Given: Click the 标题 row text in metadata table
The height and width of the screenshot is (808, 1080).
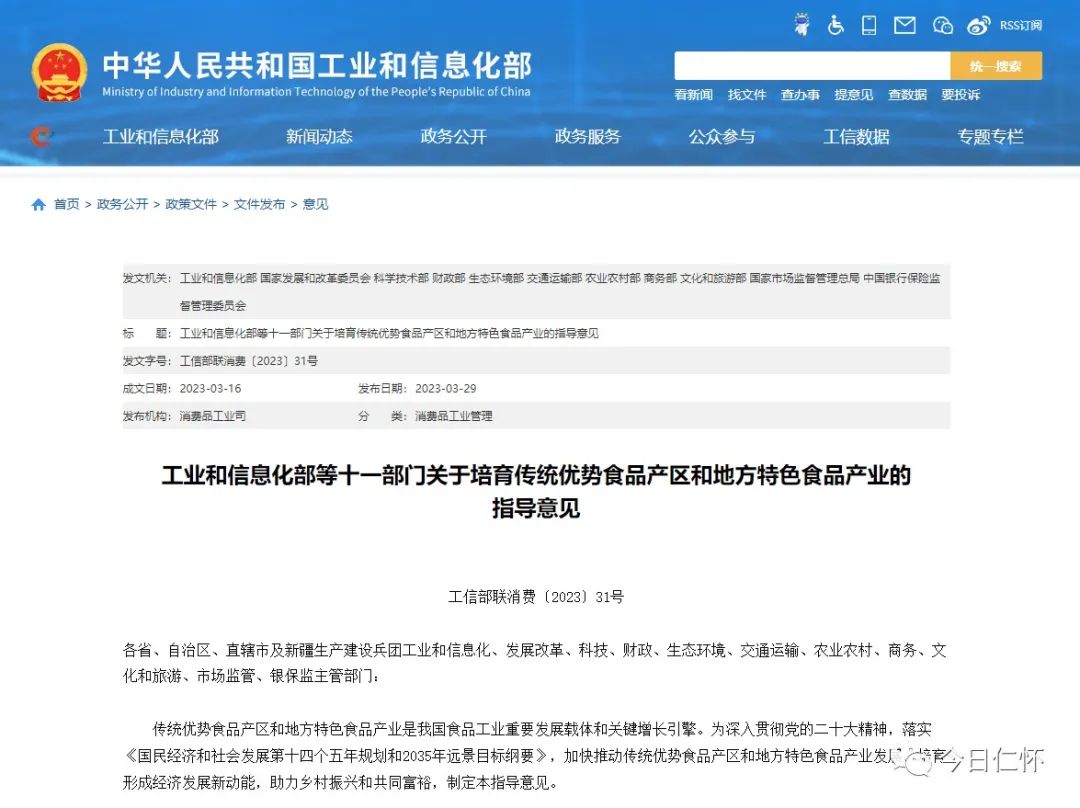Looking at the screenshot, I should pos(389,333).
